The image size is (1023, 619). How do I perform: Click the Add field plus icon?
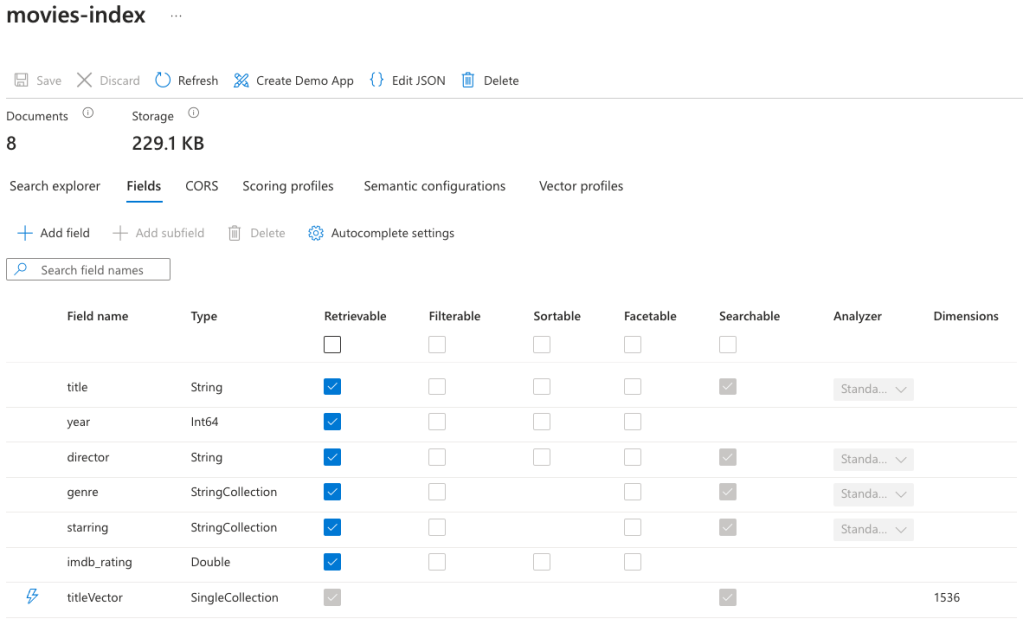pos(25,233)
